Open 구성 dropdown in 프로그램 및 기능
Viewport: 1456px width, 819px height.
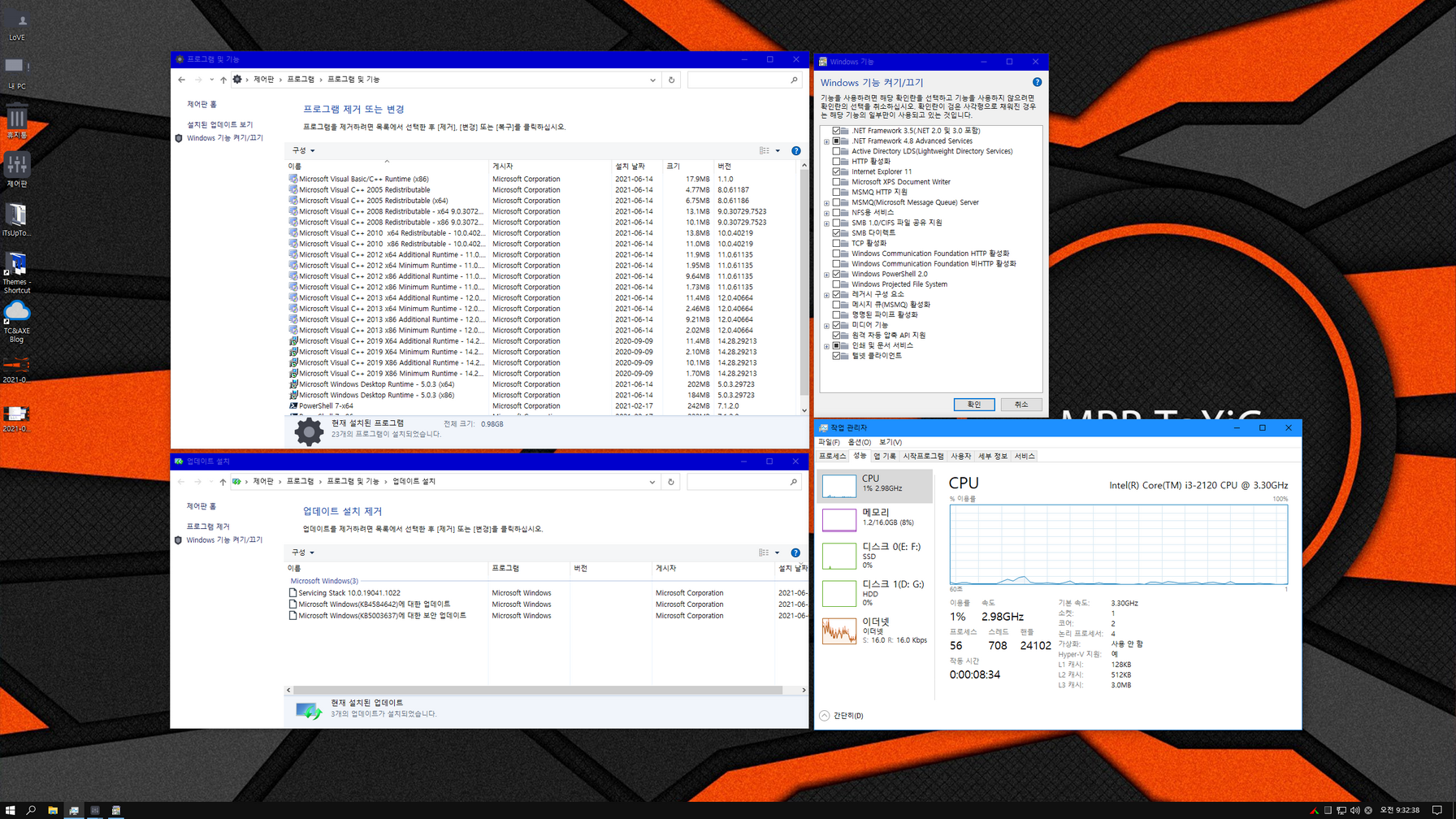point(303,150)
